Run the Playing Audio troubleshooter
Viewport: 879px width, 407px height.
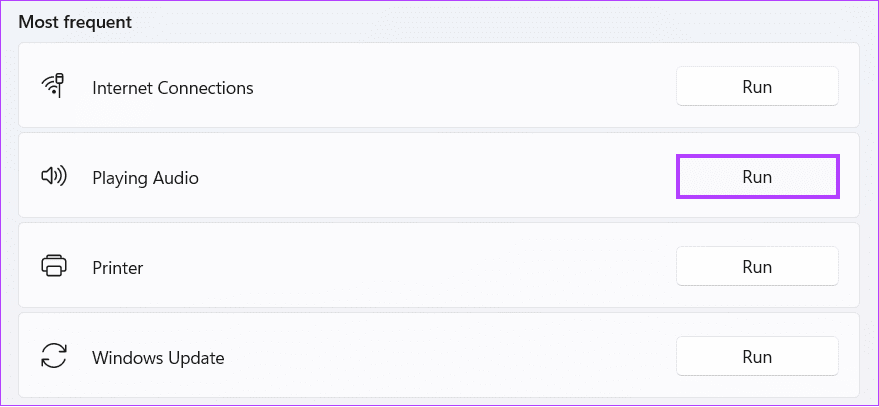(757, 177)
